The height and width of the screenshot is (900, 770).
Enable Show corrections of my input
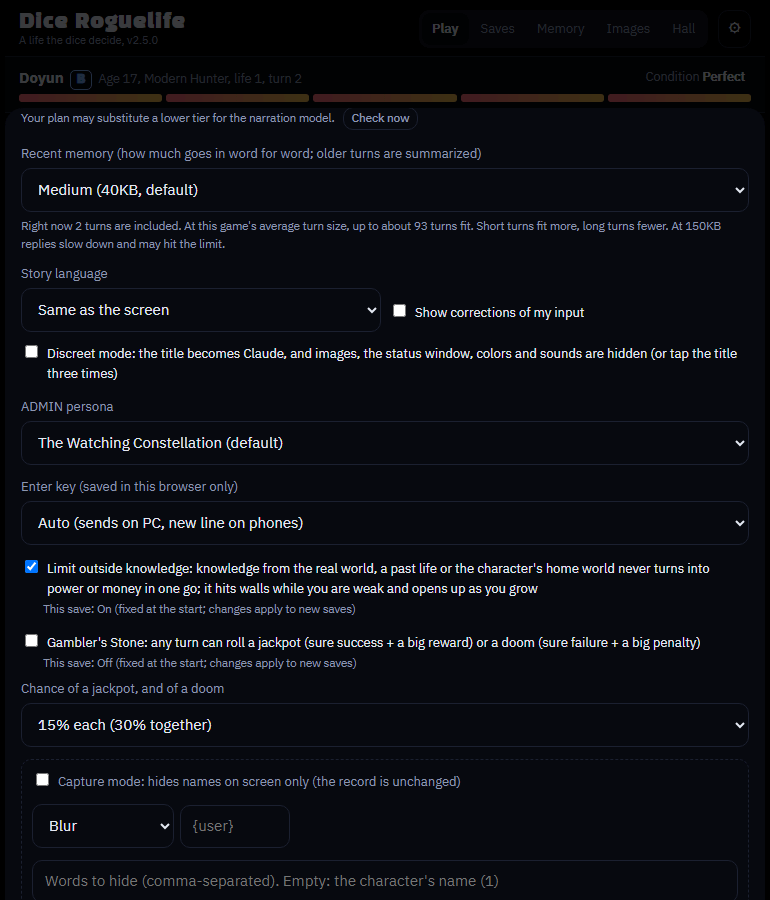399,311
